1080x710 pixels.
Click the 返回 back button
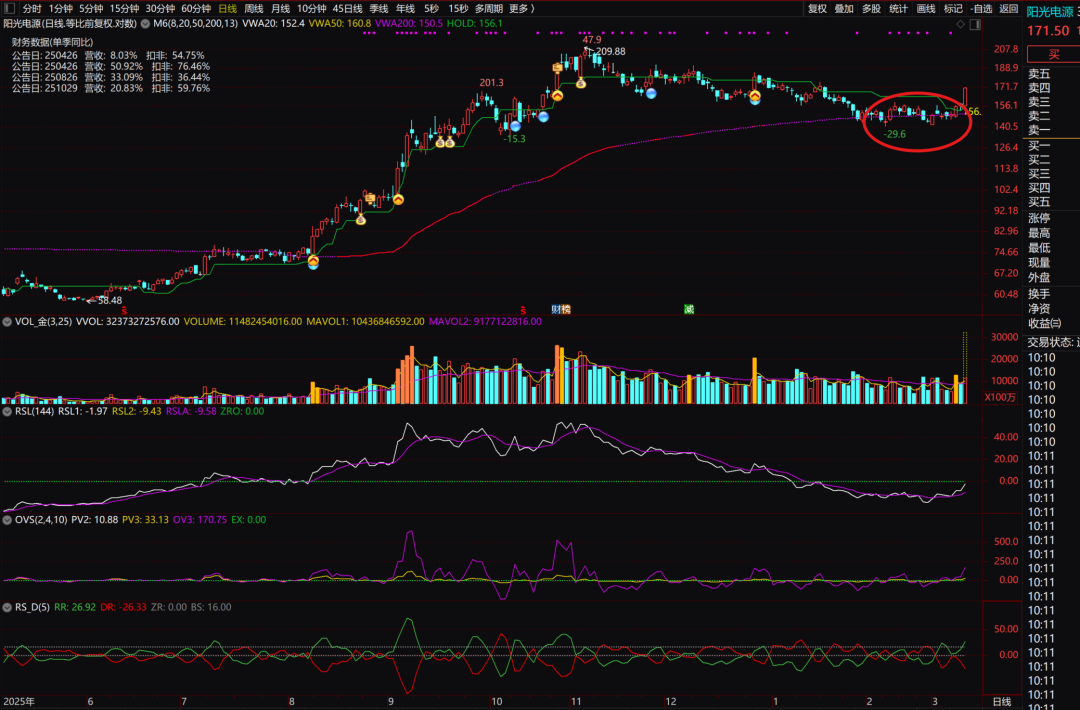click(x=1008, y=8)
